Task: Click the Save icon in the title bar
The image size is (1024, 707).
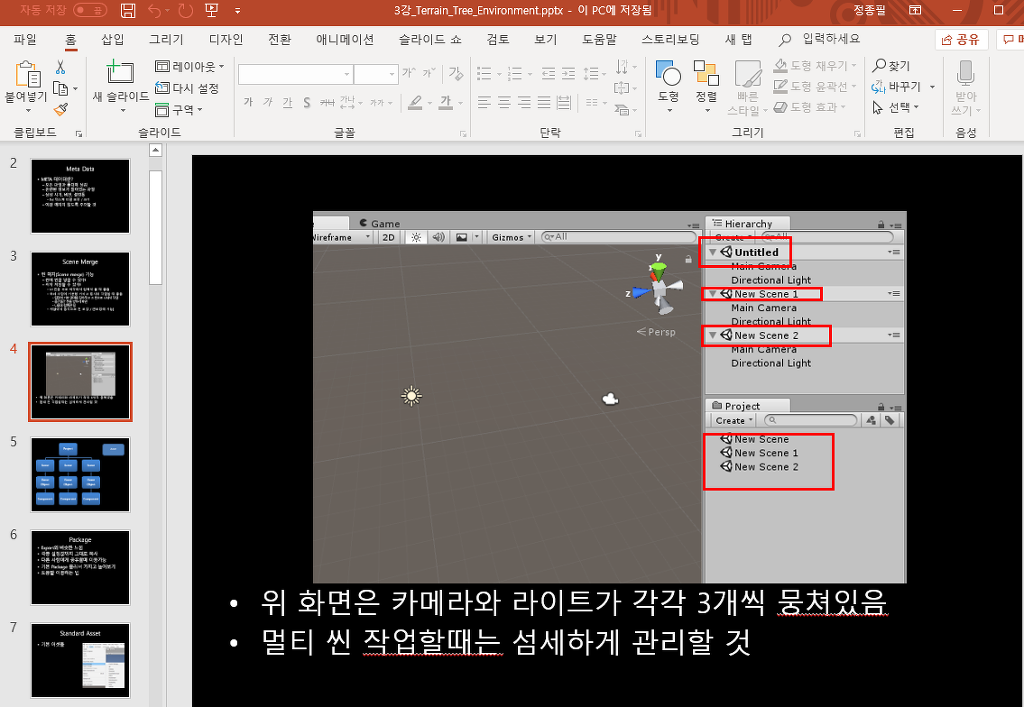Action: (x=128, y=11)
